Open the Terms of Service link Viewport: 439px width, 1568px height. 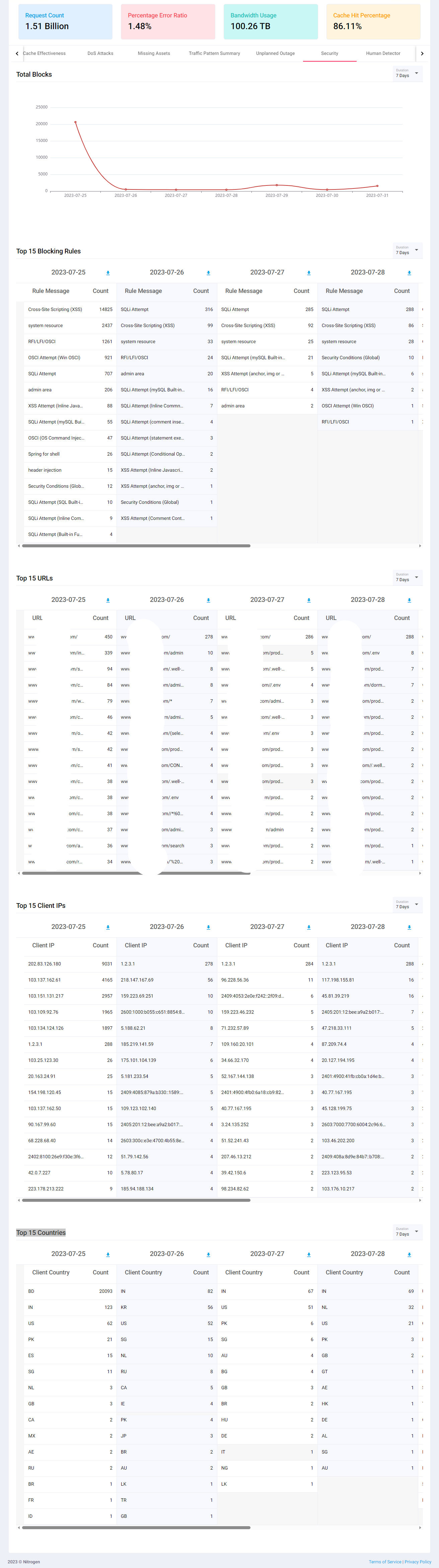click(x=385, y=1562)
